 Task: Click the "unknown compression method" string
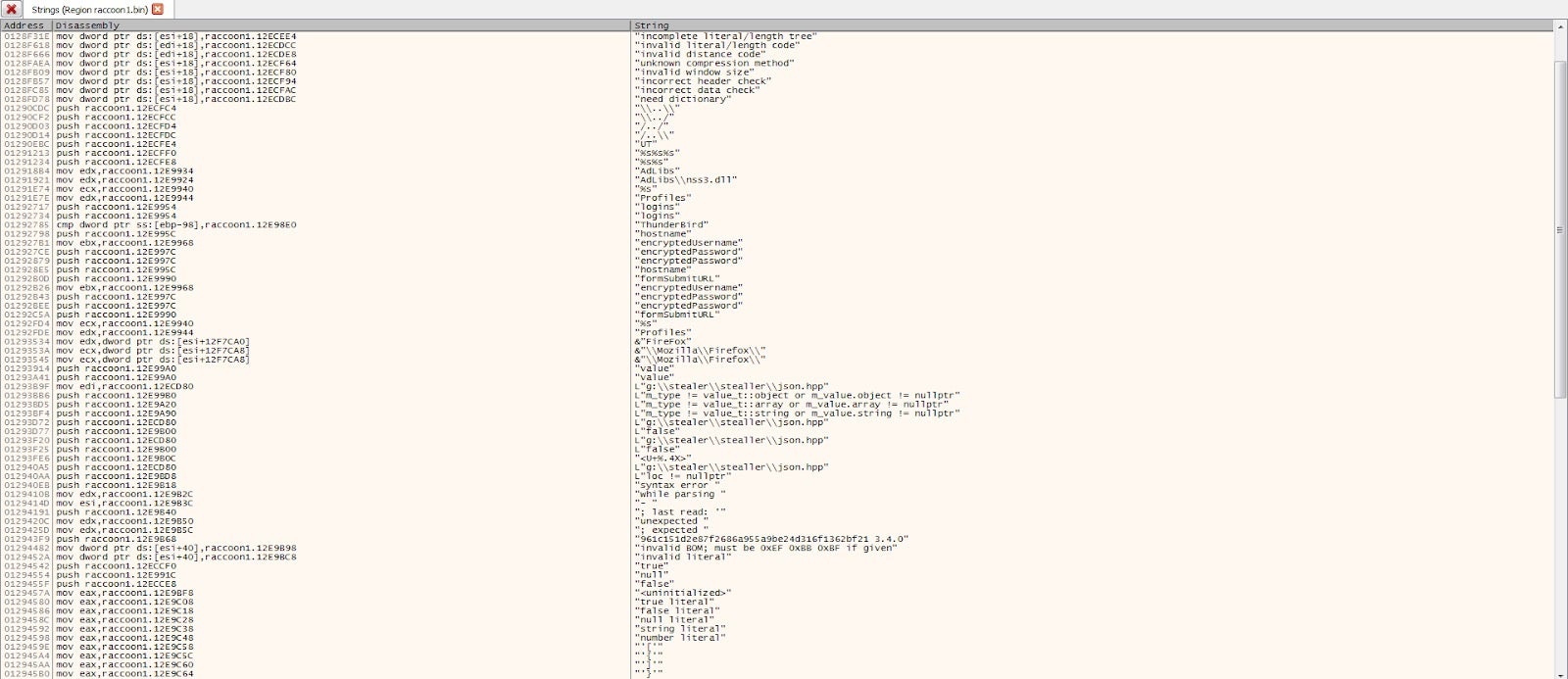pos(714,64)
